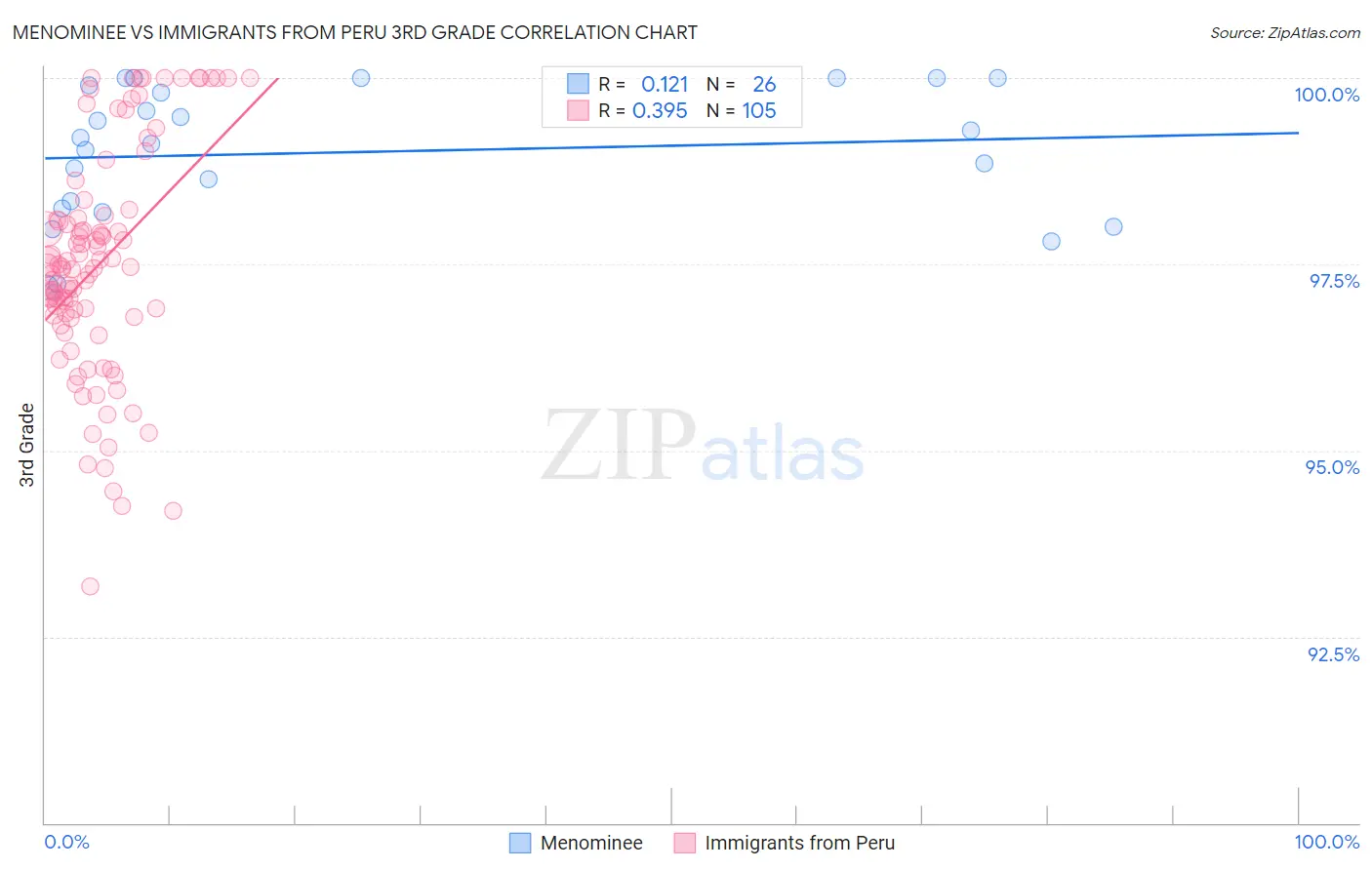Click the 100.0% y-axis label
Screen dimensions: 1372x870
(x=1326, y=95)
